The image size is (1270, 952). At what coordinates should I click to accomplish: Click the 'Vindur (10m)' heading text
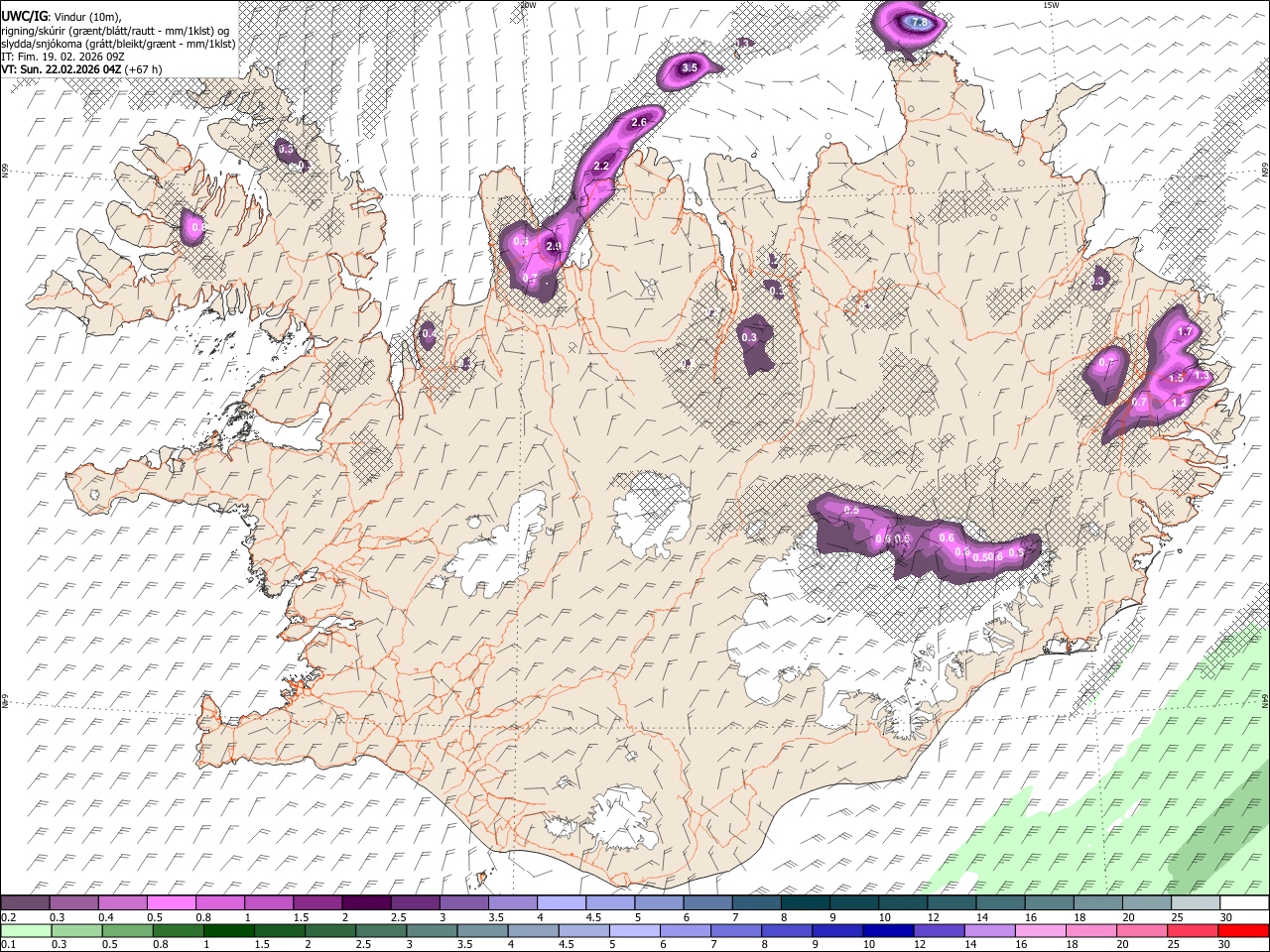(86, 16)
